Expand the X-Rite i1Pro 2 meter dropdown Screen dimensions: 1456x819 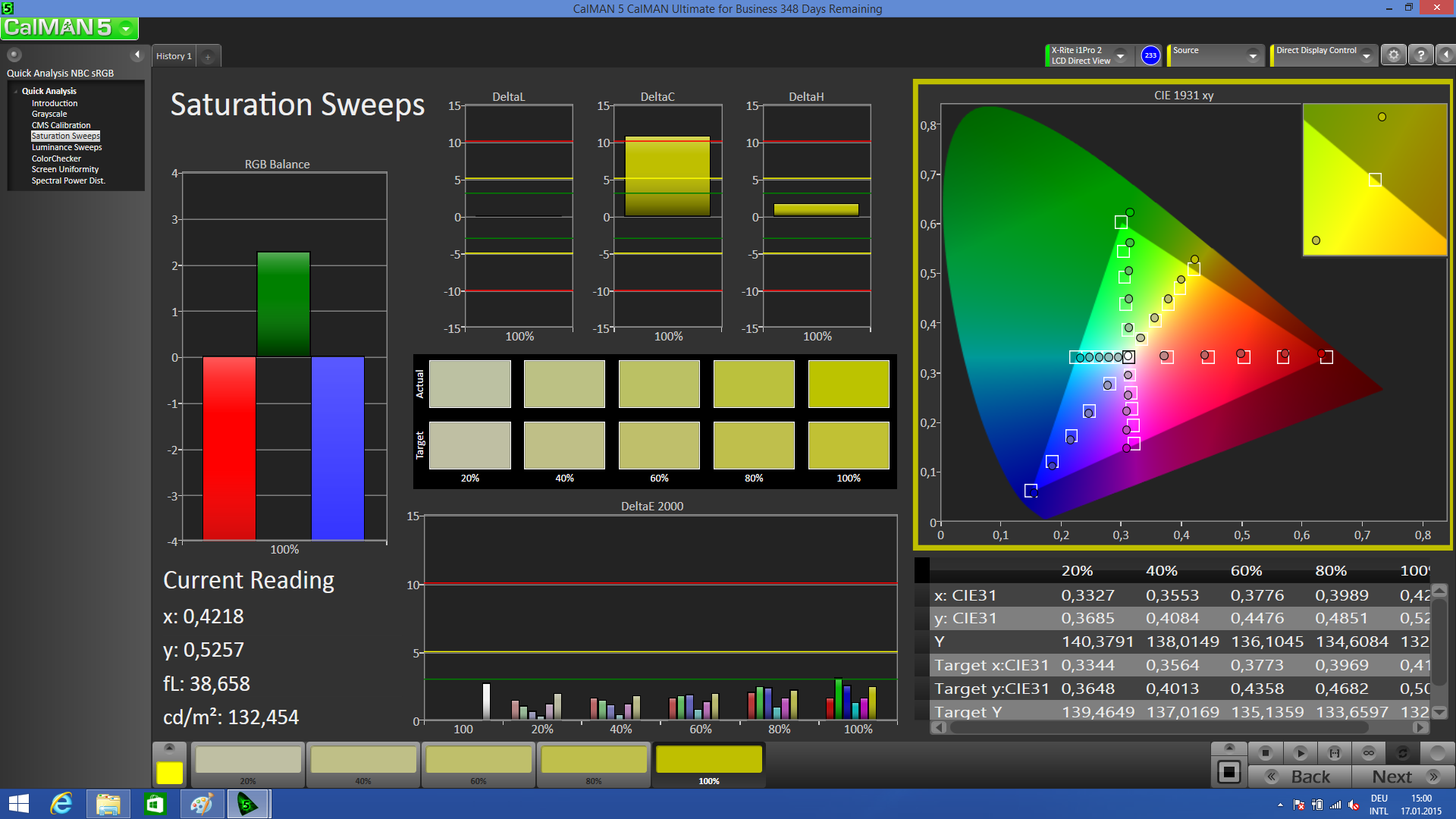click(1120, 55)
